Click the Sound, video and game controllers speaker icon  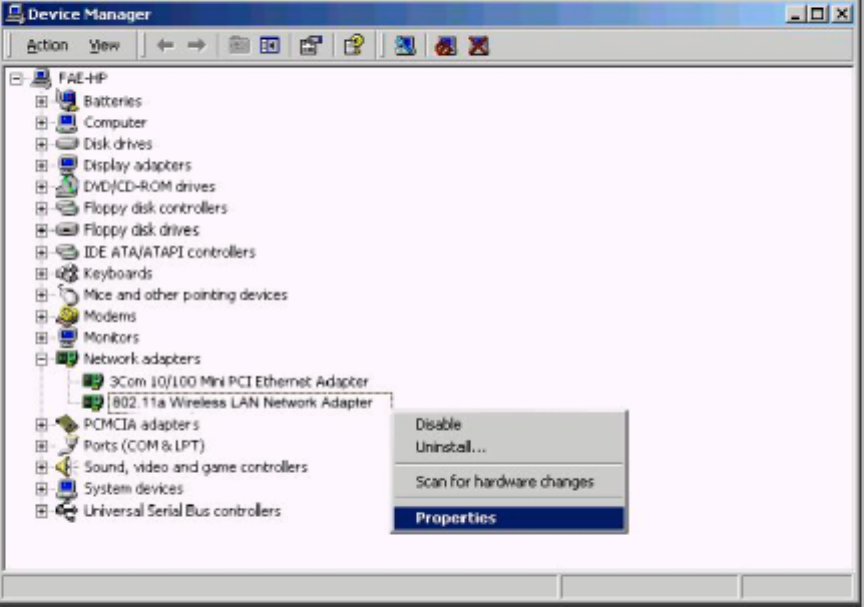[x=66, y=467]
